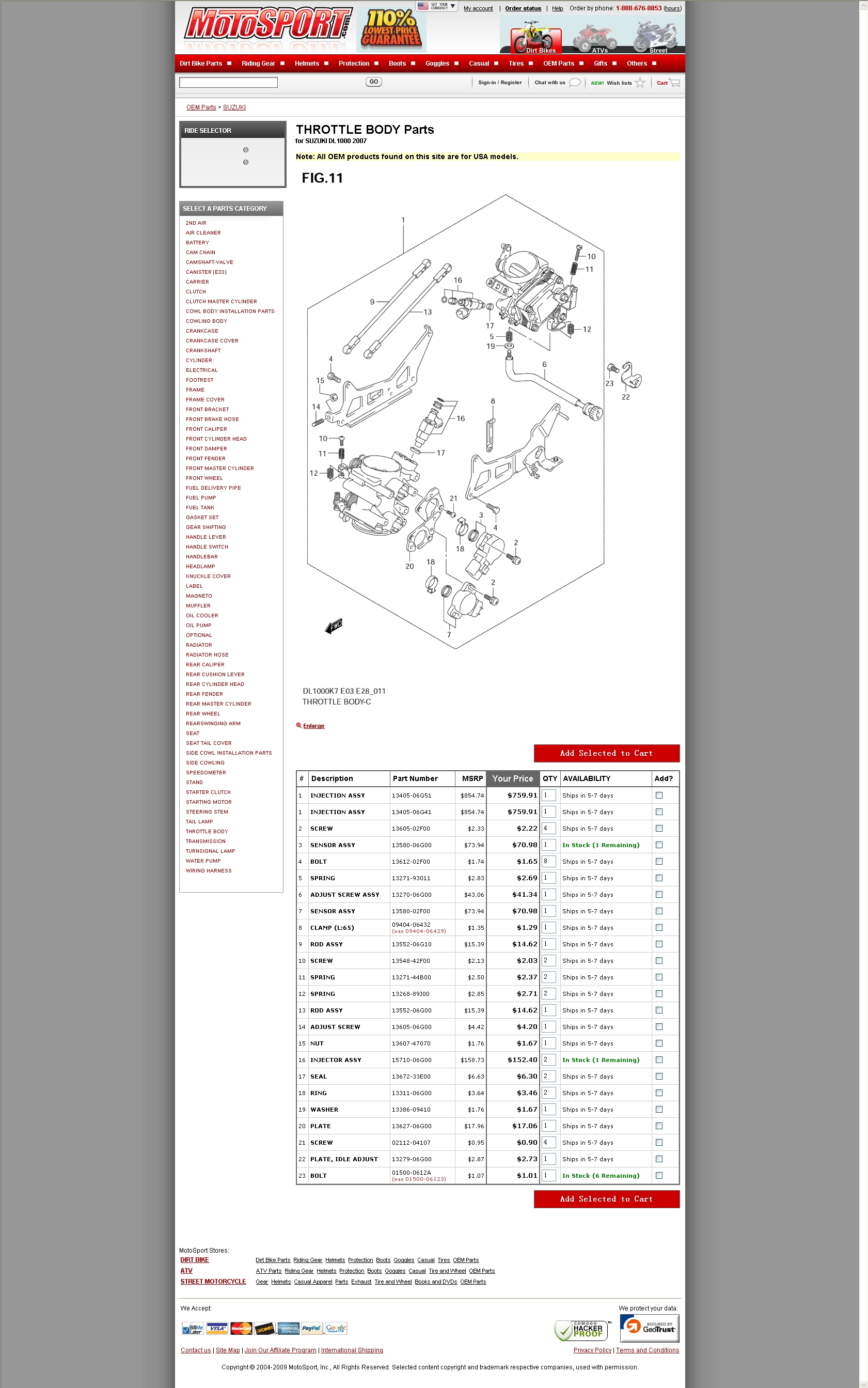Tick the SPRING 13271-93011 checkbox
868x1388 pixels.
click(x=659, y=878)
